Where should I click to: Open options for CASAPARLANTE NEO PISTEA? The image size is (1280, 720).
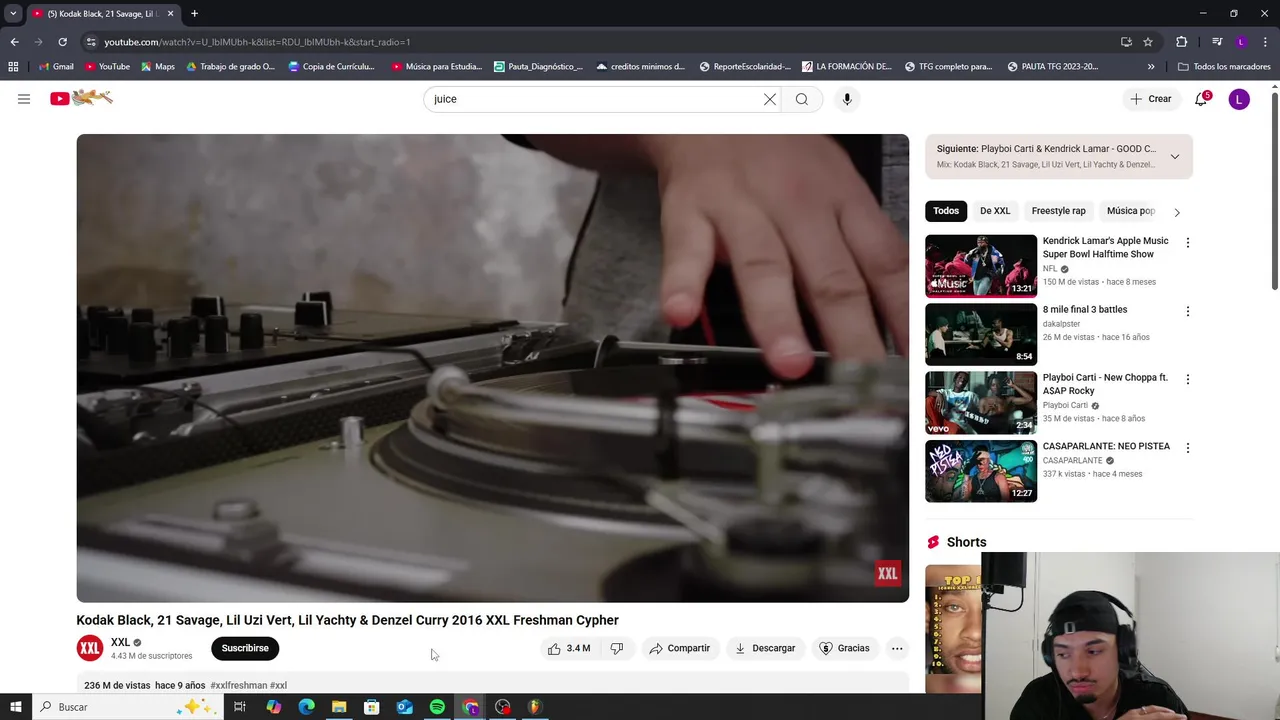[1188, 448]
